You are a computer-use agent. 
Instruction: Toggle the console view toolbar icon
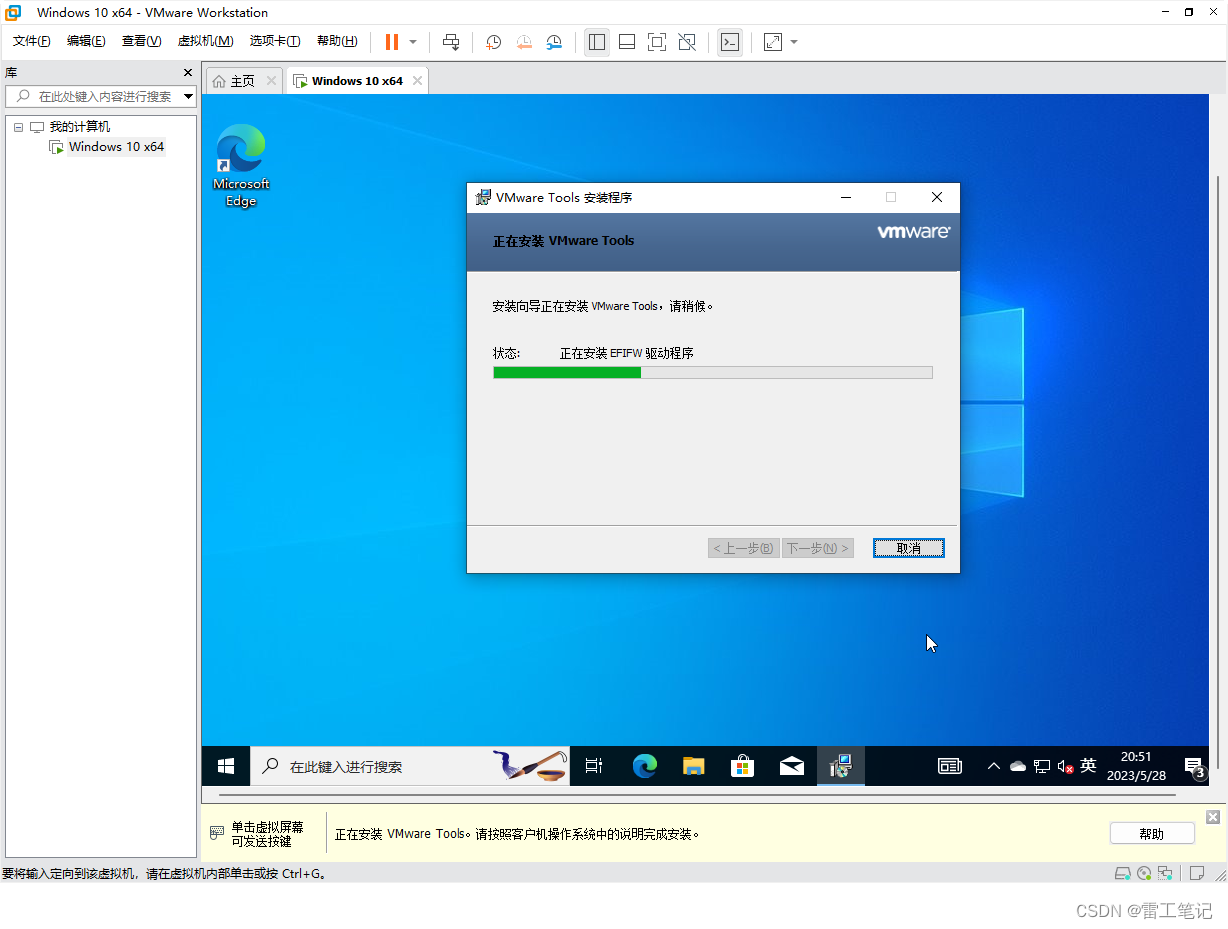(x=730, y=42)
